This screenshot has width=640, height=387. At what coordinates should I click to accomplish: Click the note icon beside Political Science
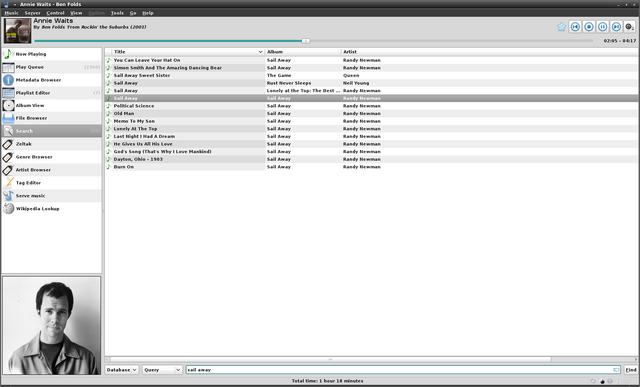pos(109,106)
